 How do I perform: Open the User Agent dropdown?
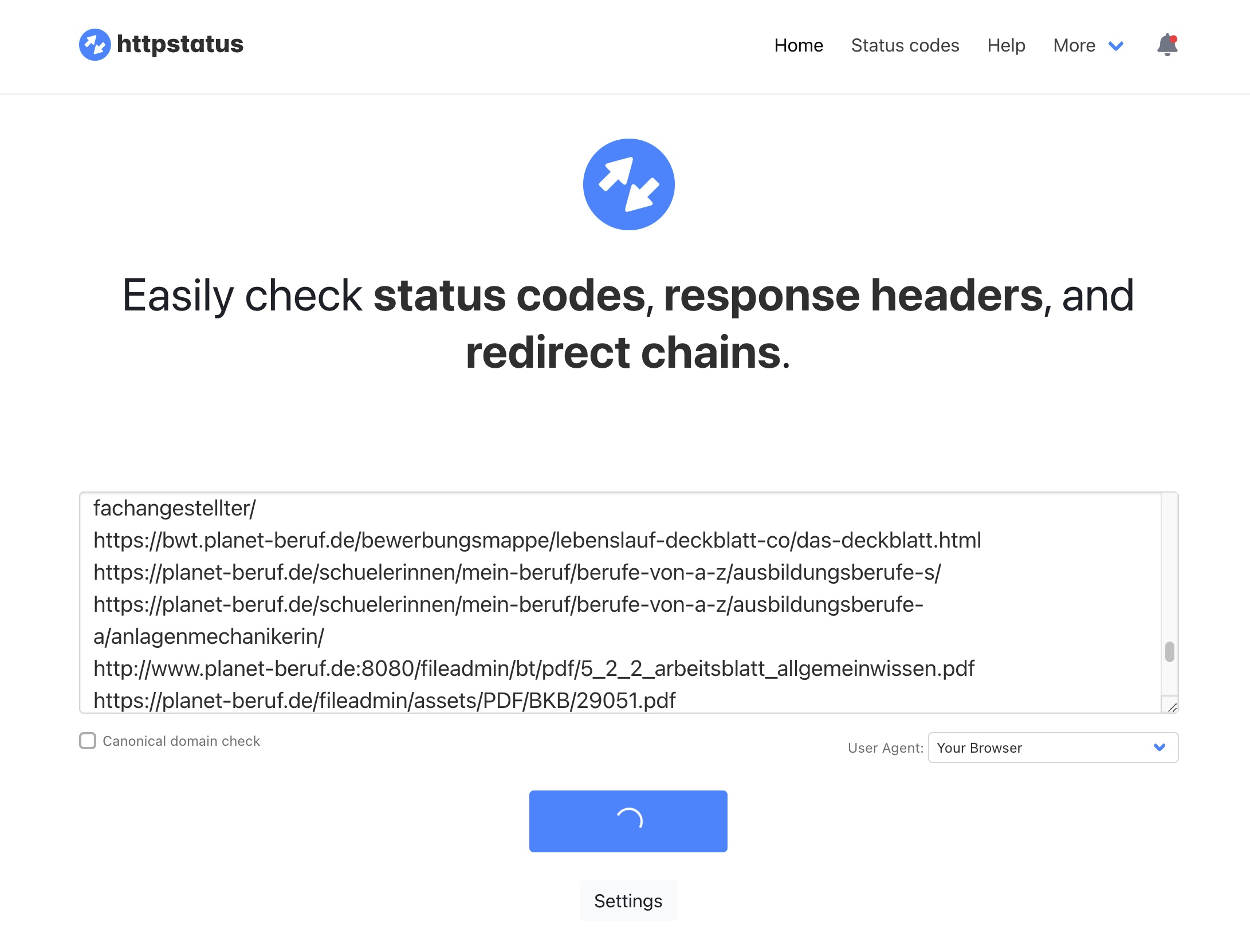[x=1052, y=748]
